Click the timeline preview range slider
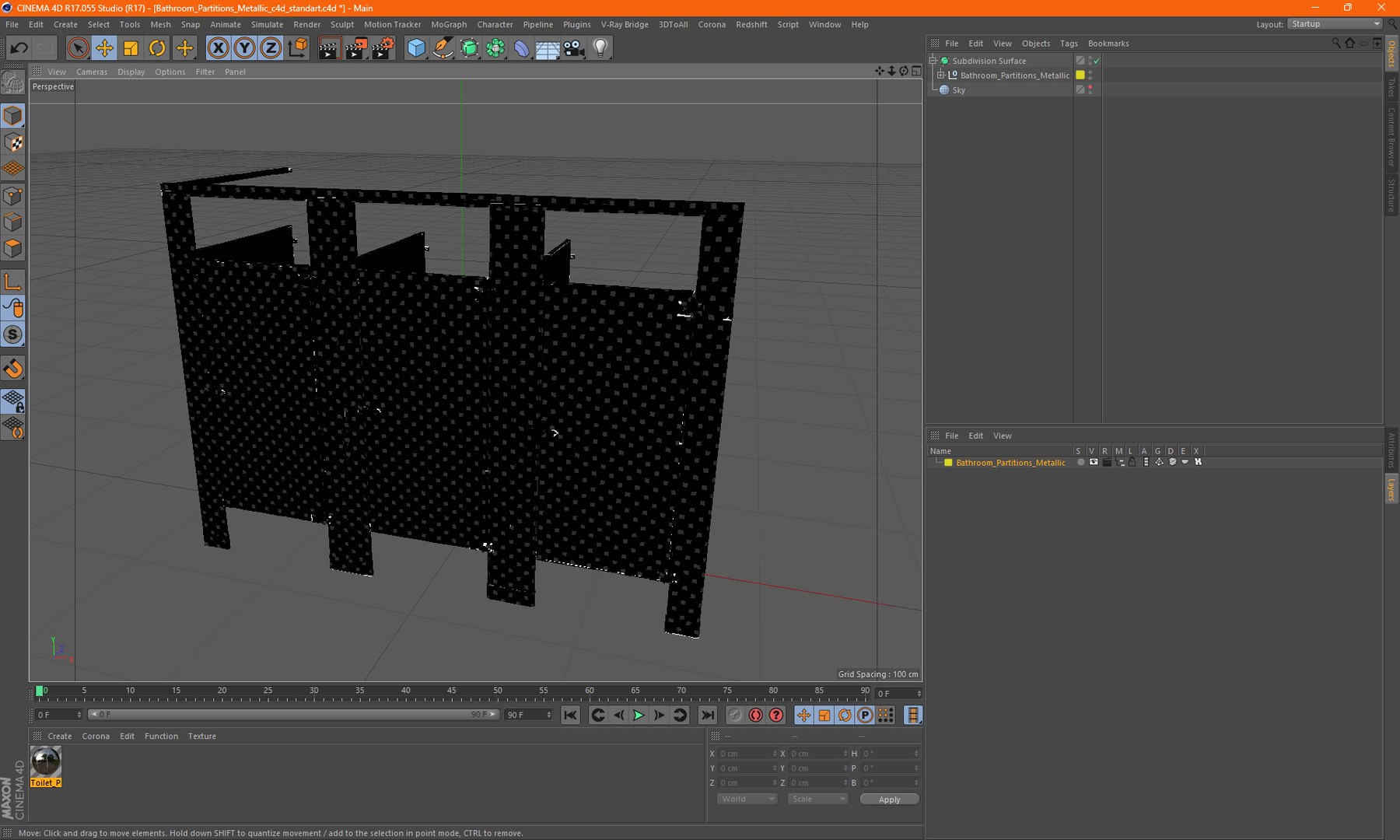Screen dimensions: 1400x840 point(293,714)
